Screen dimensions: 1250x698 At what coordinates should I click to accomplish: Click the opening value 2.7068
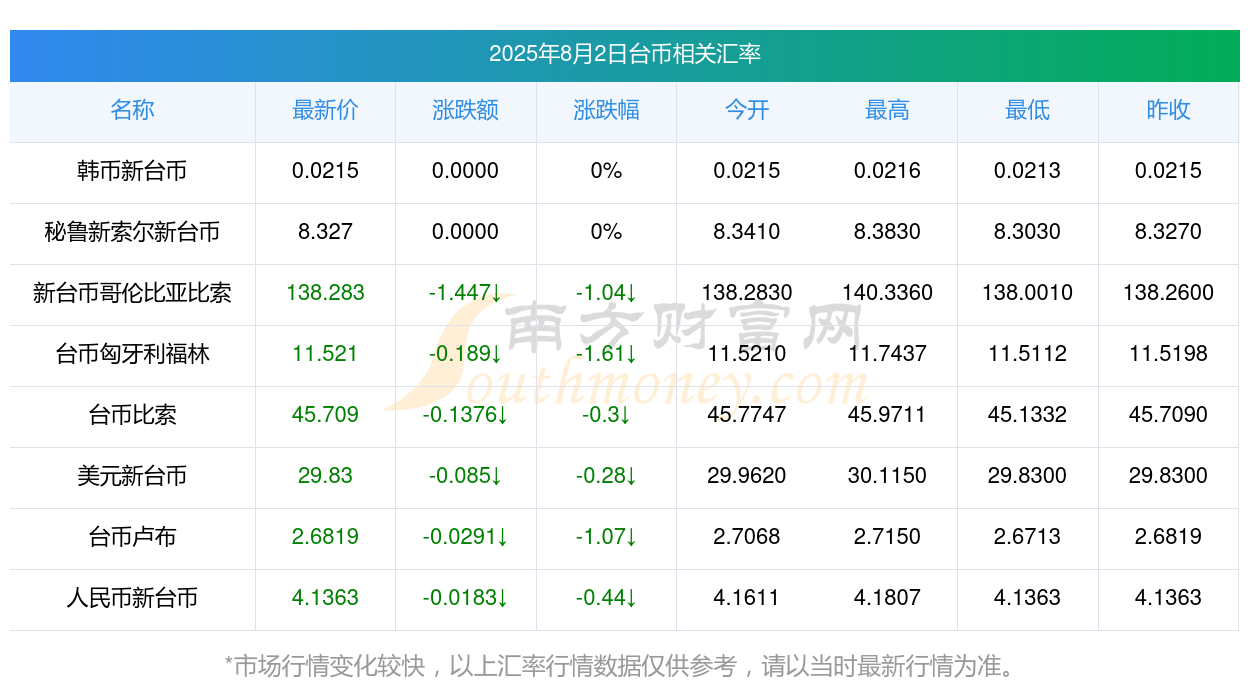pyautogui.click(x=747, y=537)
